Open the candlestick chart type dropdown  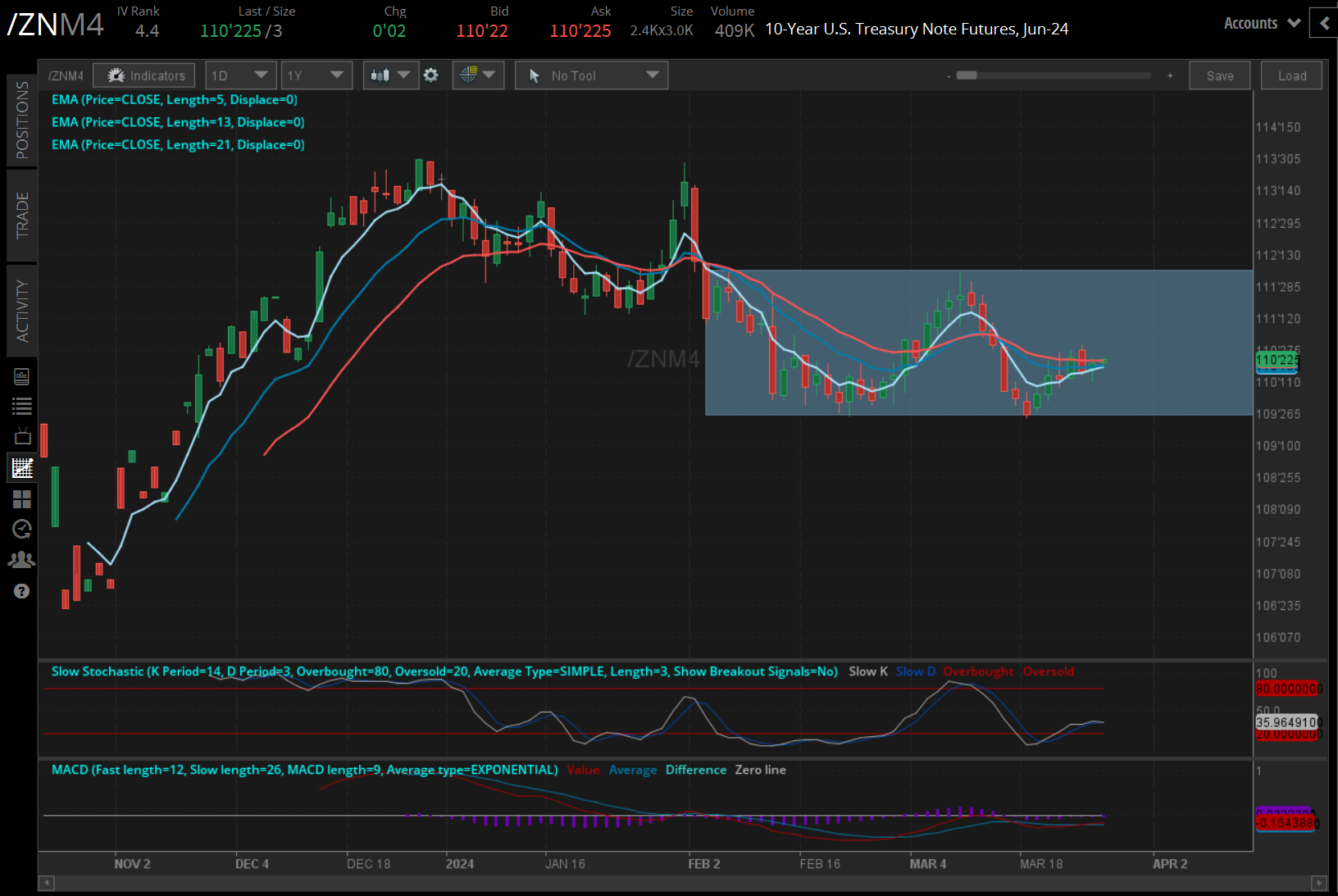pos(390,75)
